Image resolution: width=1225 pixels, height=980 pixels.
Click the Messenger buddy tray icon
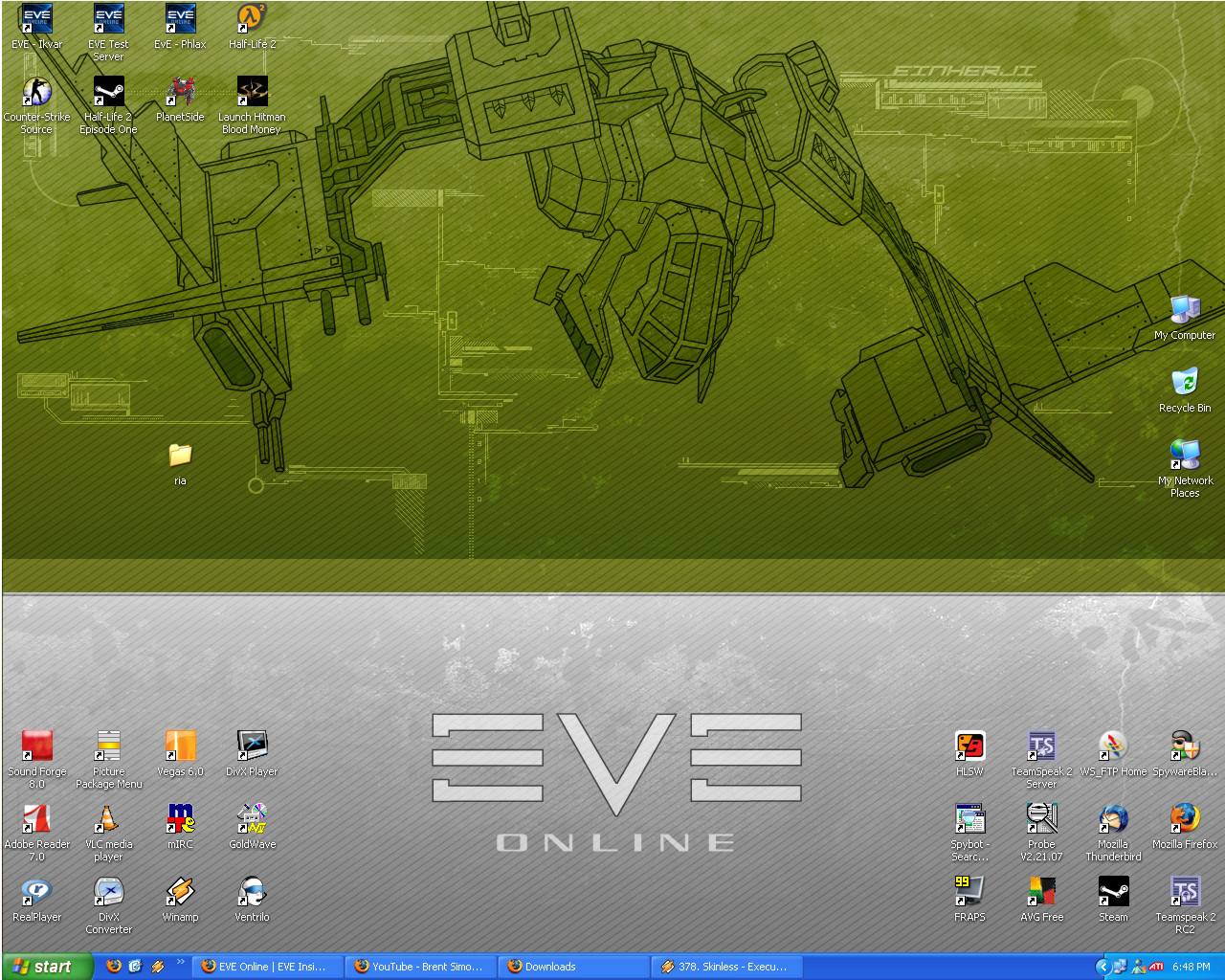pyautogui.click(x=1138, y=967)
